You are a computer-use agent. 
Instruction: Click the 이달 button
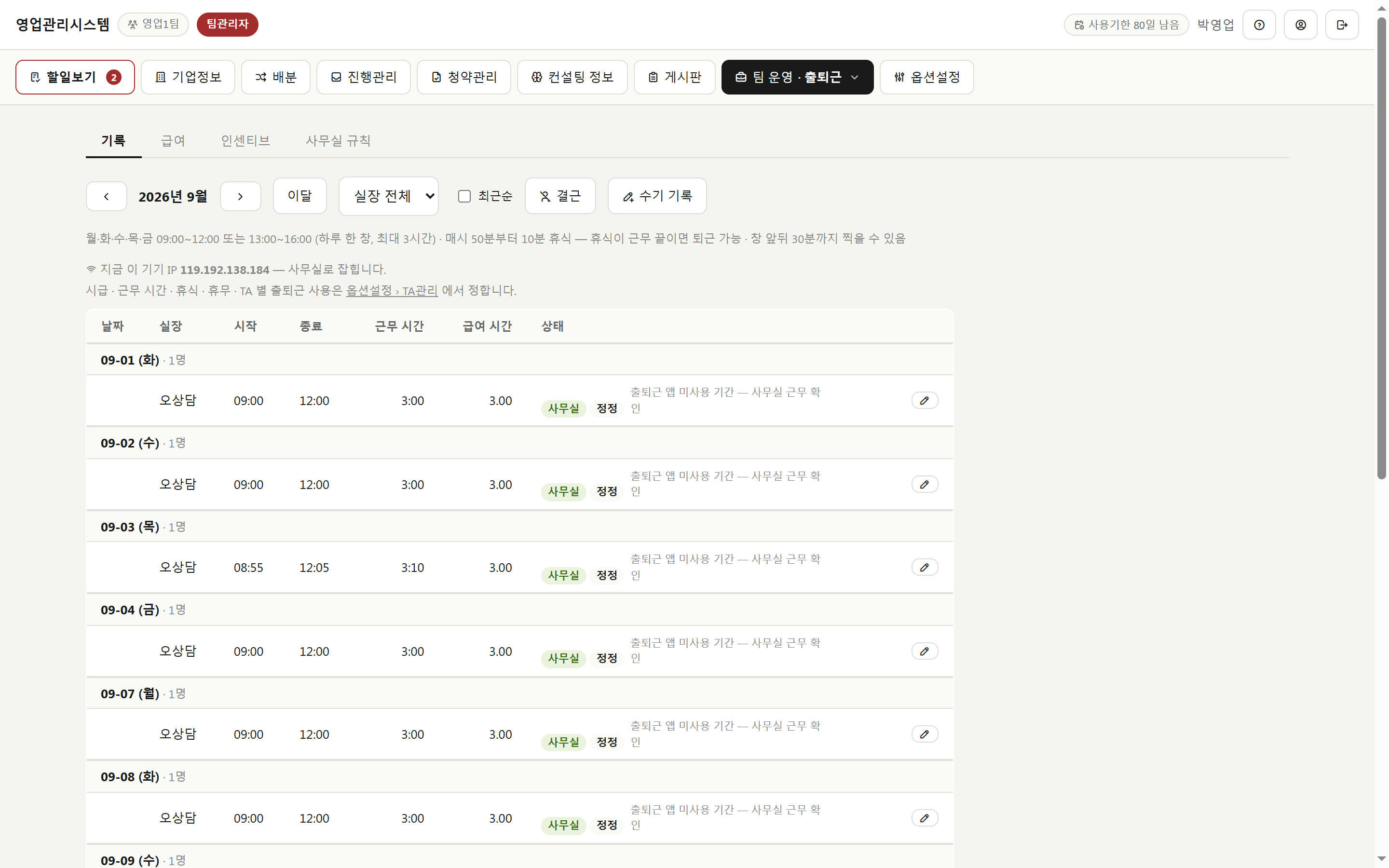click(x=300, y=196)
